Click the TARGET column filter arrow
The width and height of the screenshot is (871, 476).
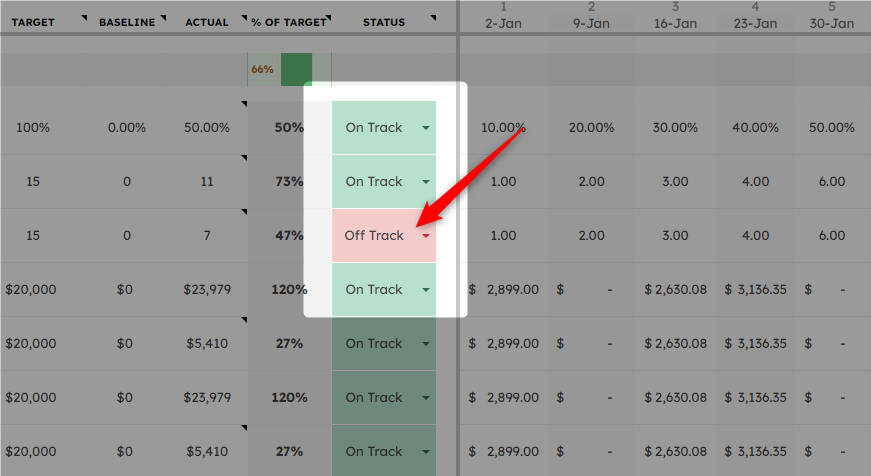(84, 18)
